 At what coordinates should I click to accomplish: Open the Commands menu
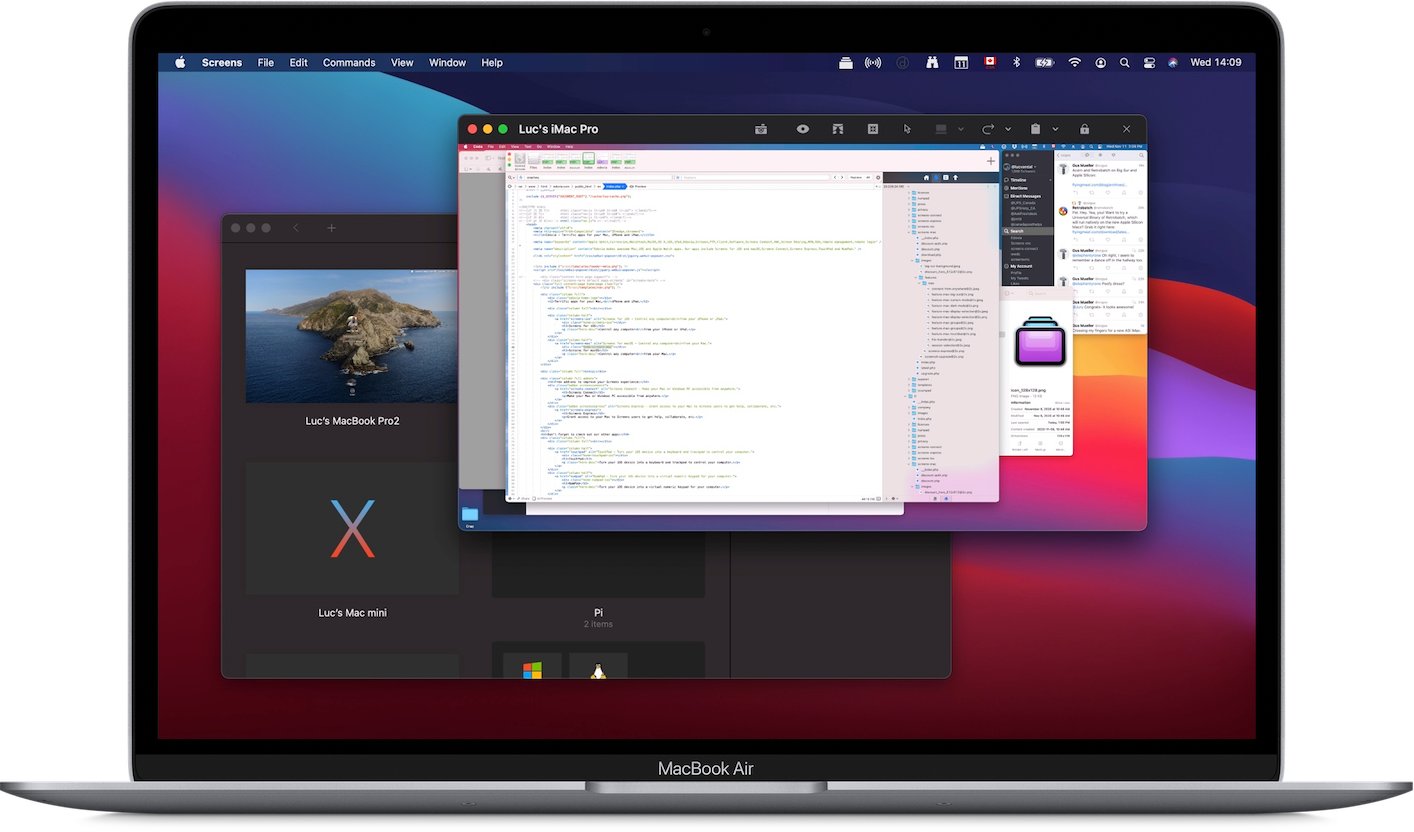(349, 62)
